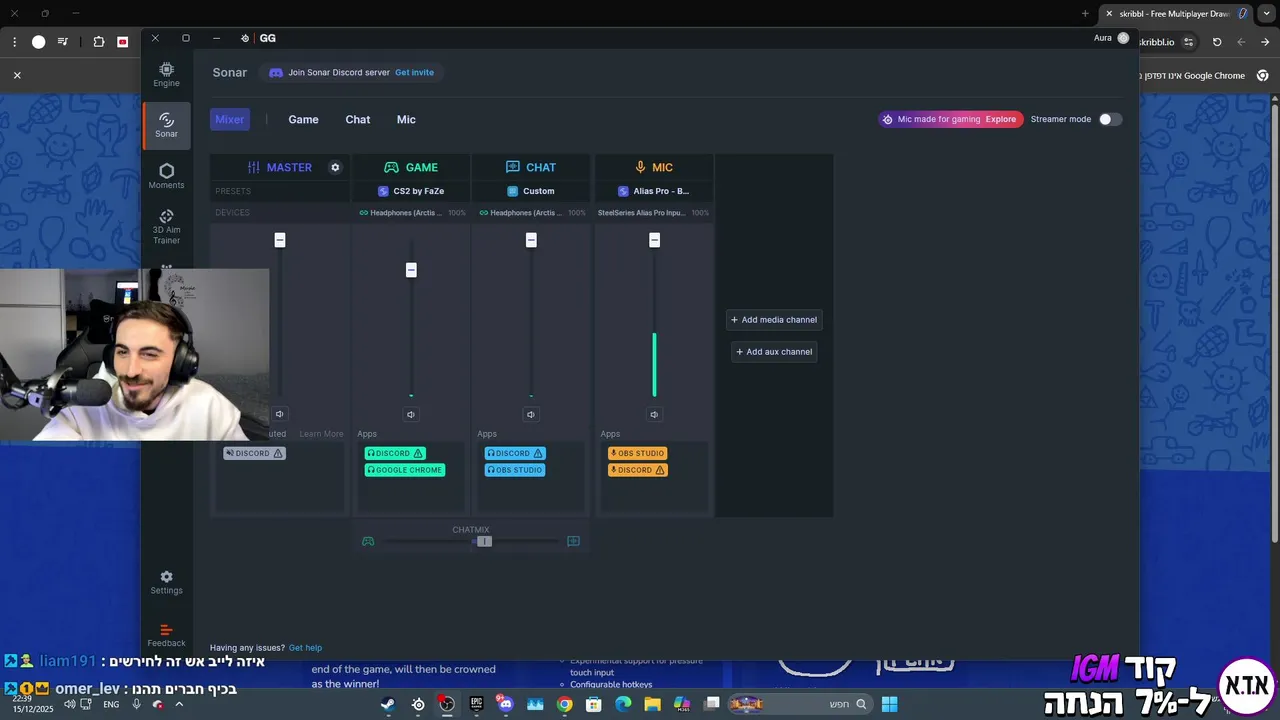
Task: Open Epic Games from the taskbar
Action: pos(477,704)
